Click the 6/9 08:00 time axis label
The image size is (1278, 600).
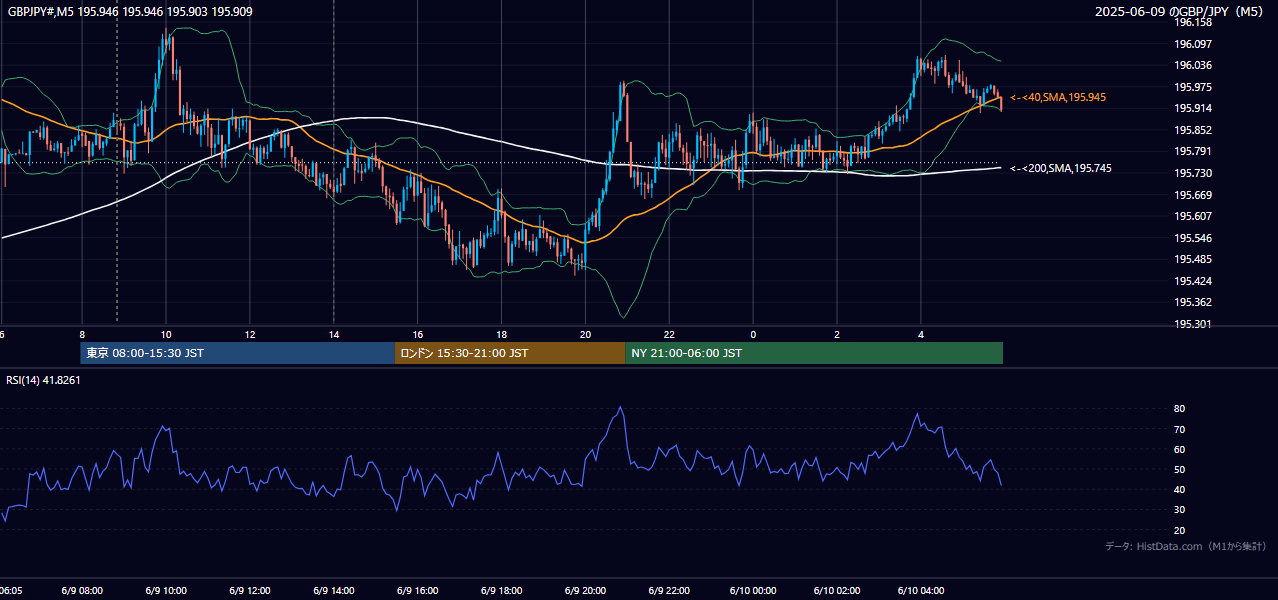click(x=82, y=591)
